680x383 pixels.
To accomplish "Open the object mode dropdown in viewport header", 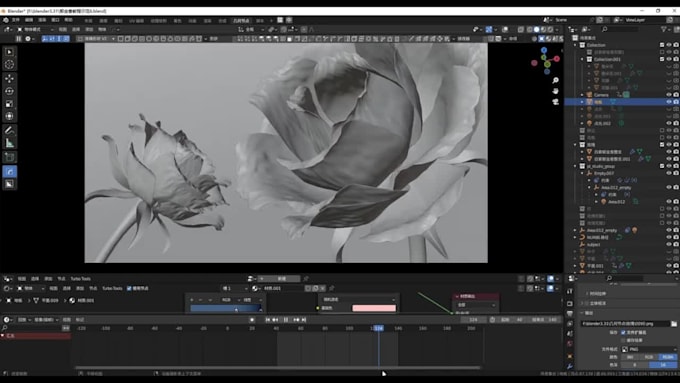I will pos(35,29).
